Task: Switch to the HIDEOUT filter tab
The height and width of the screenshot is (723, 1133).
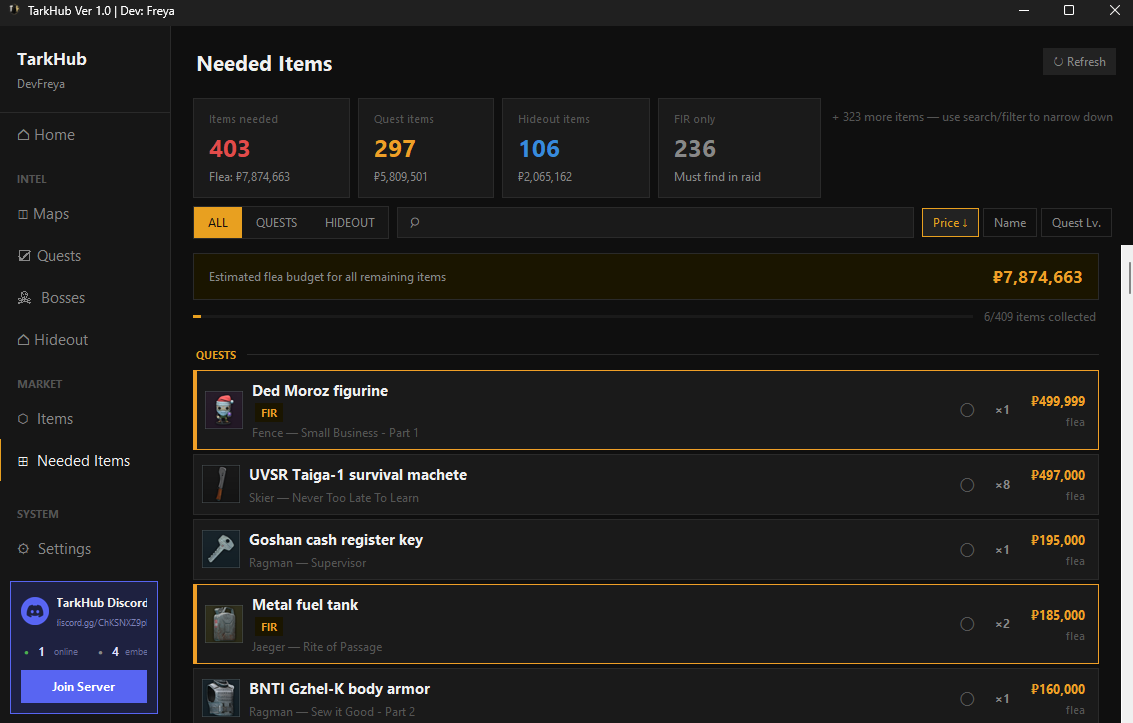Action: (x=350, y=222)
